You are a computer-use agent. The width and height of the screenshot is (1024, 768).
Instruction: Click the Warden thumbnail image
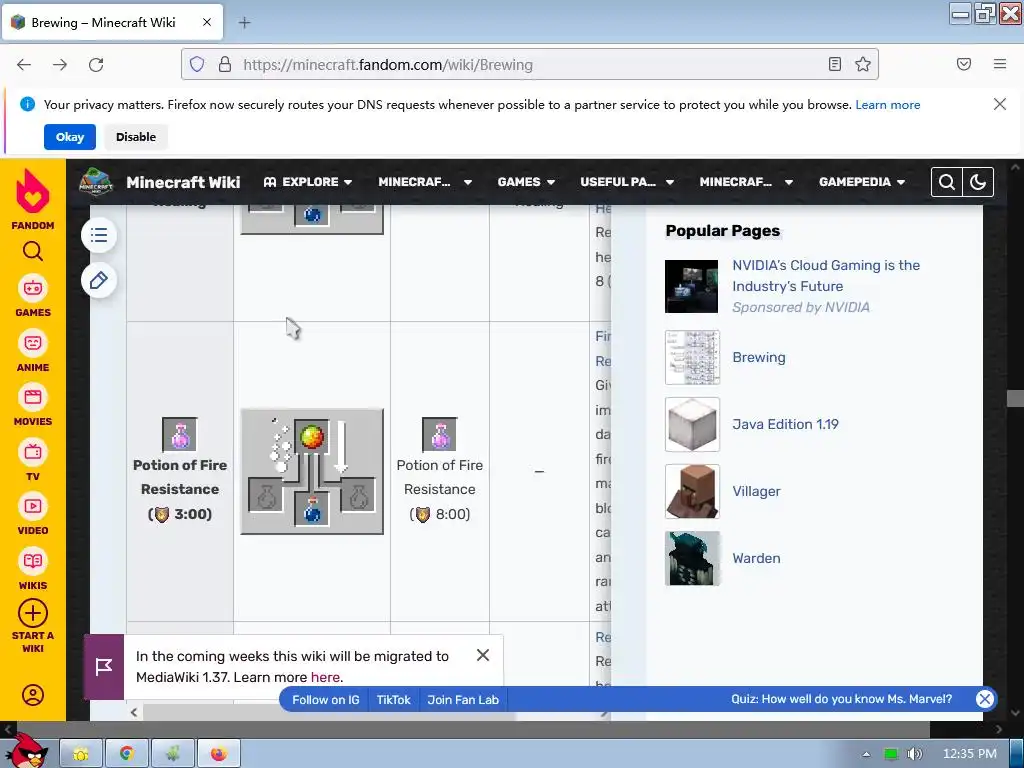click(692, 558)
